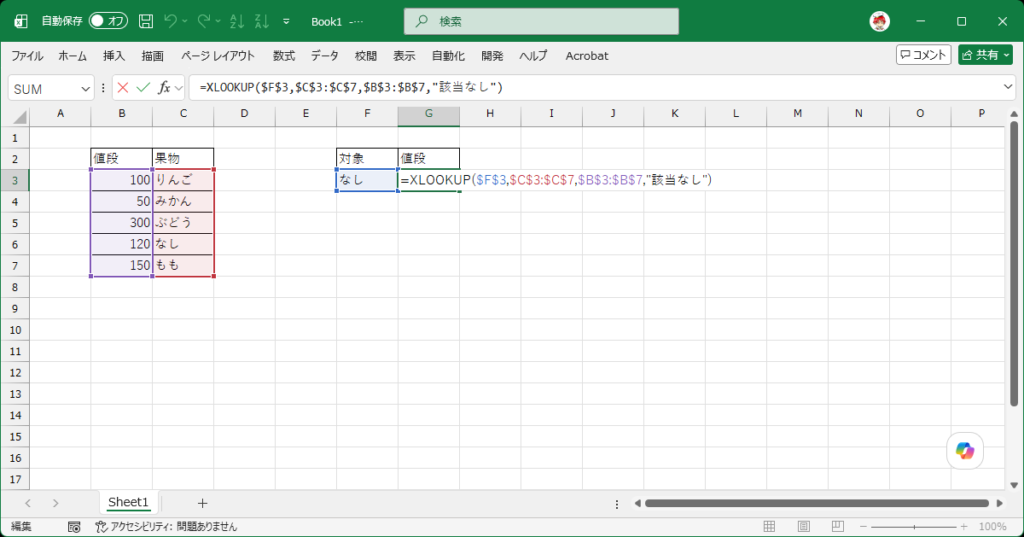Select the Sheet1 tab
The image size is (1024, 537).
click(128, 502)
